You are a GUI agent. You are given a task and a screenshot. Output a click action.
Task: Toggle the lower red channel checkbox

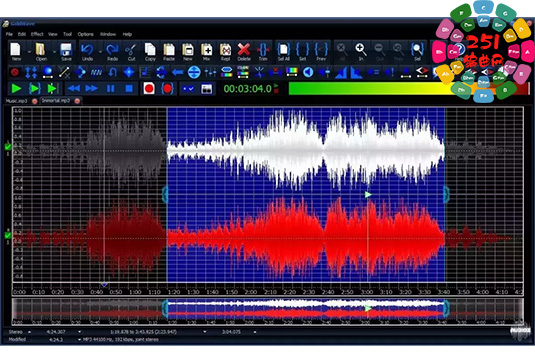pos(8,235)
